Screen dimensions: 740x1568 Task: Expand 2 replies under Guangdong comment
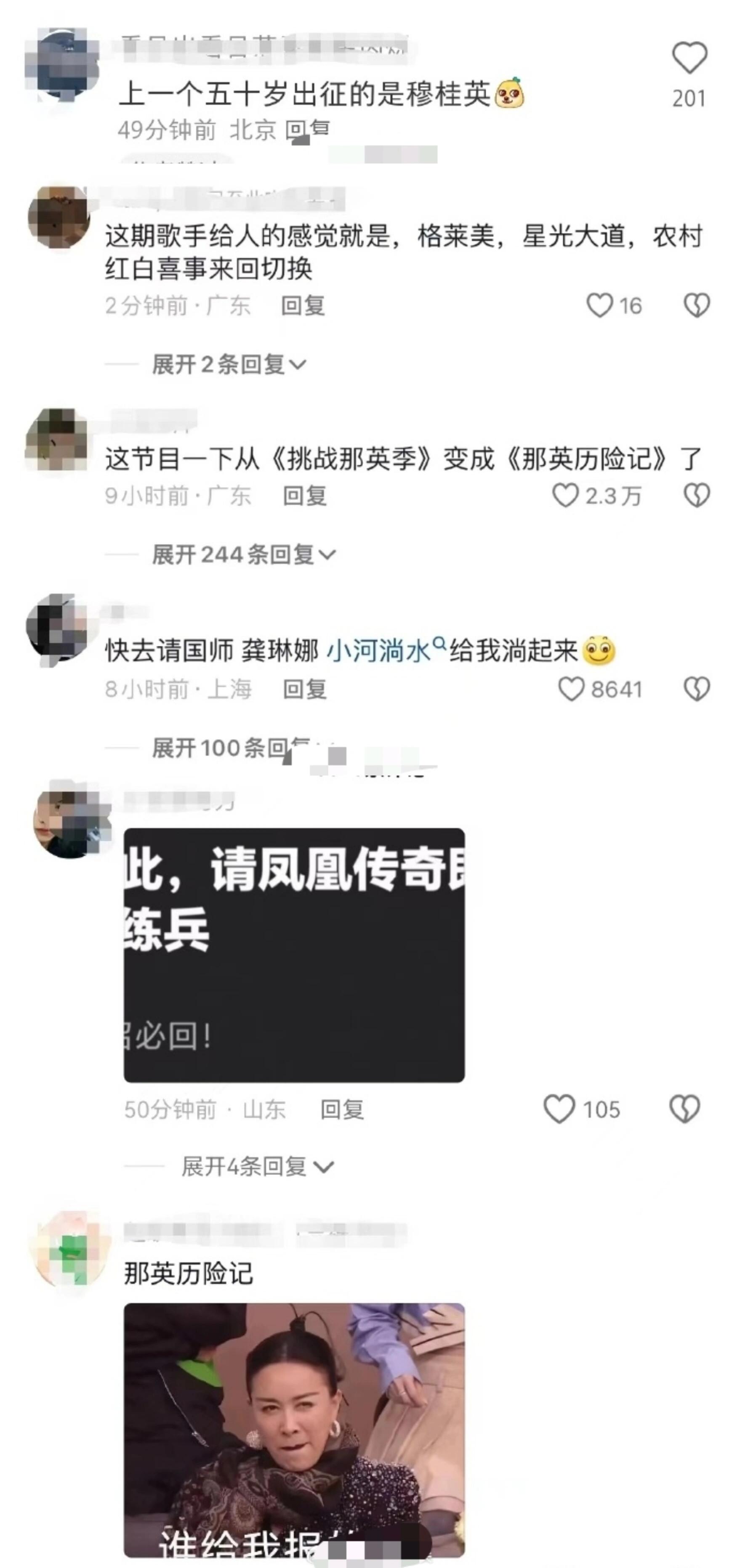click(x=229, y=365)
